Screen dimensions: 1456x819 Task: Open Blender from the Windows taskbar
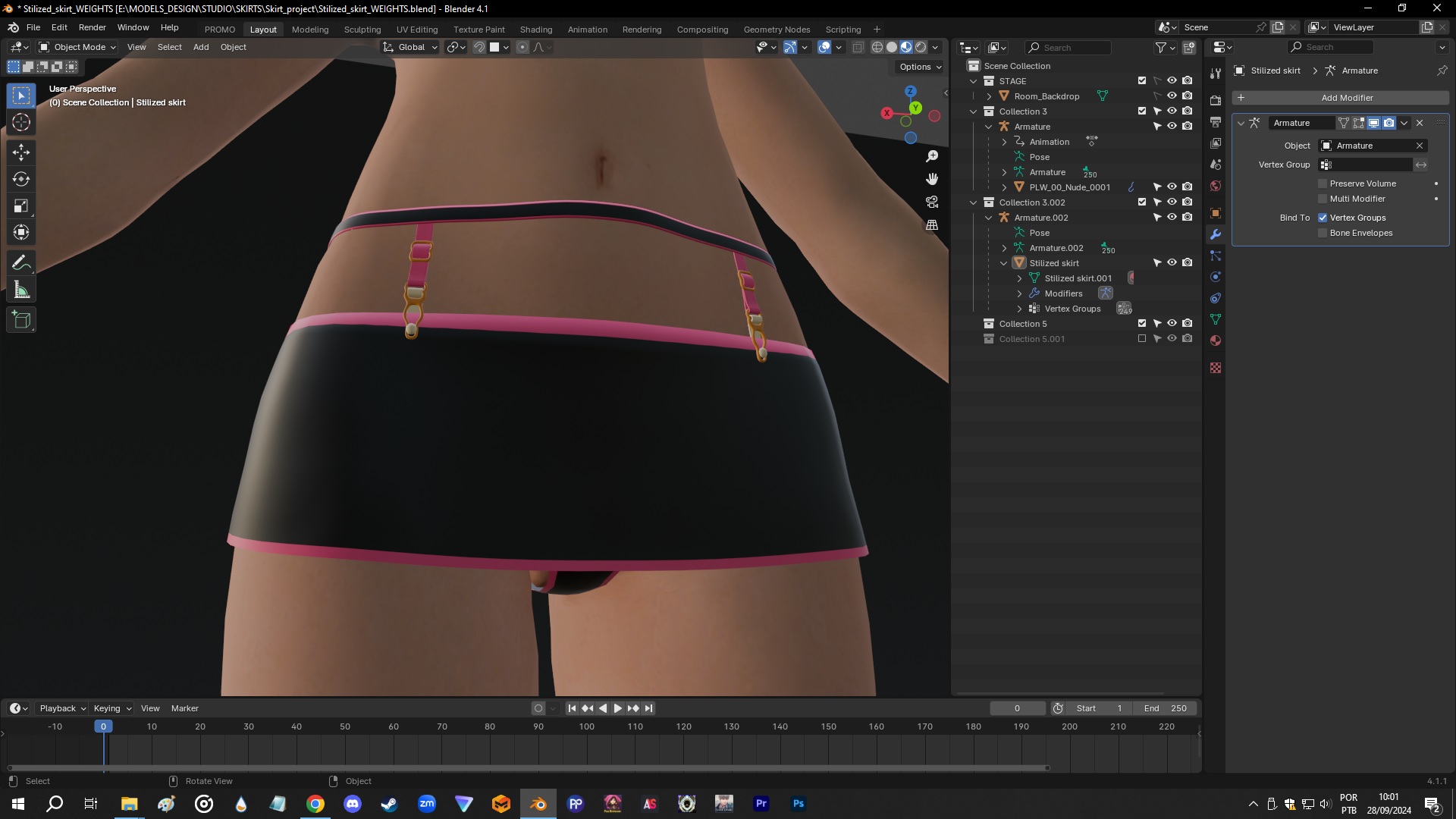[x=538, y=803]
